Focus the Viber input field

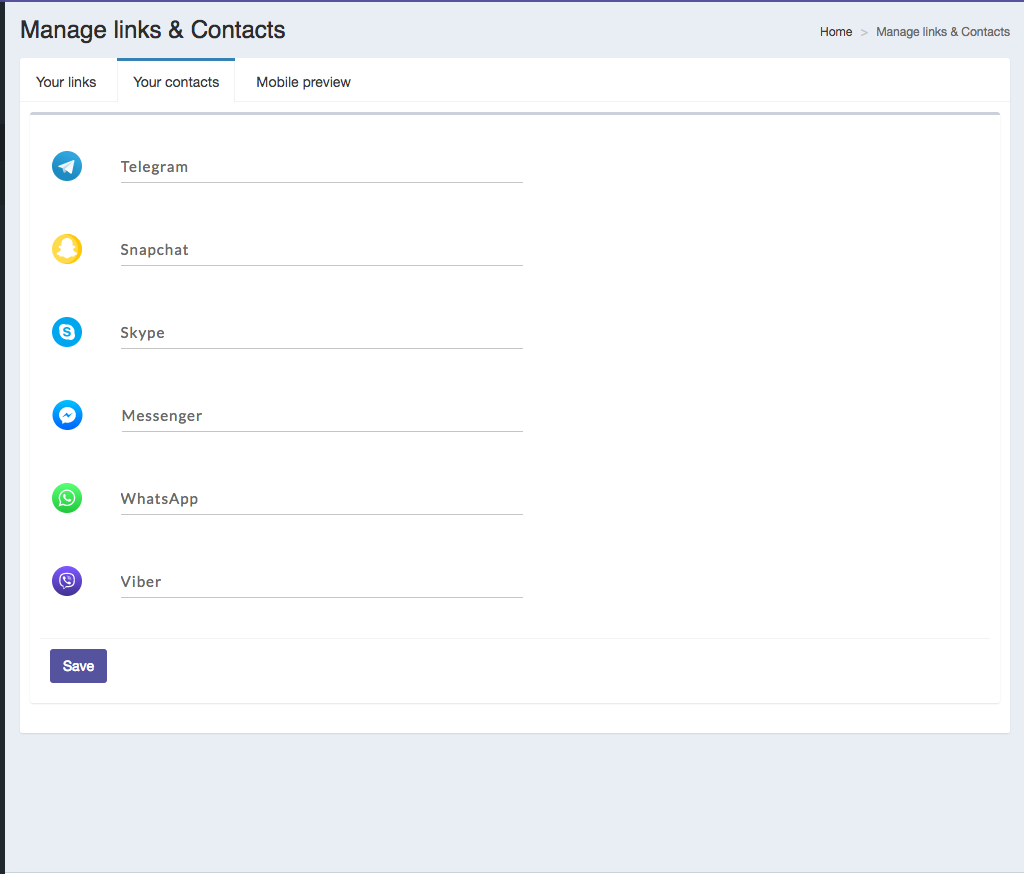click(321, 582)
